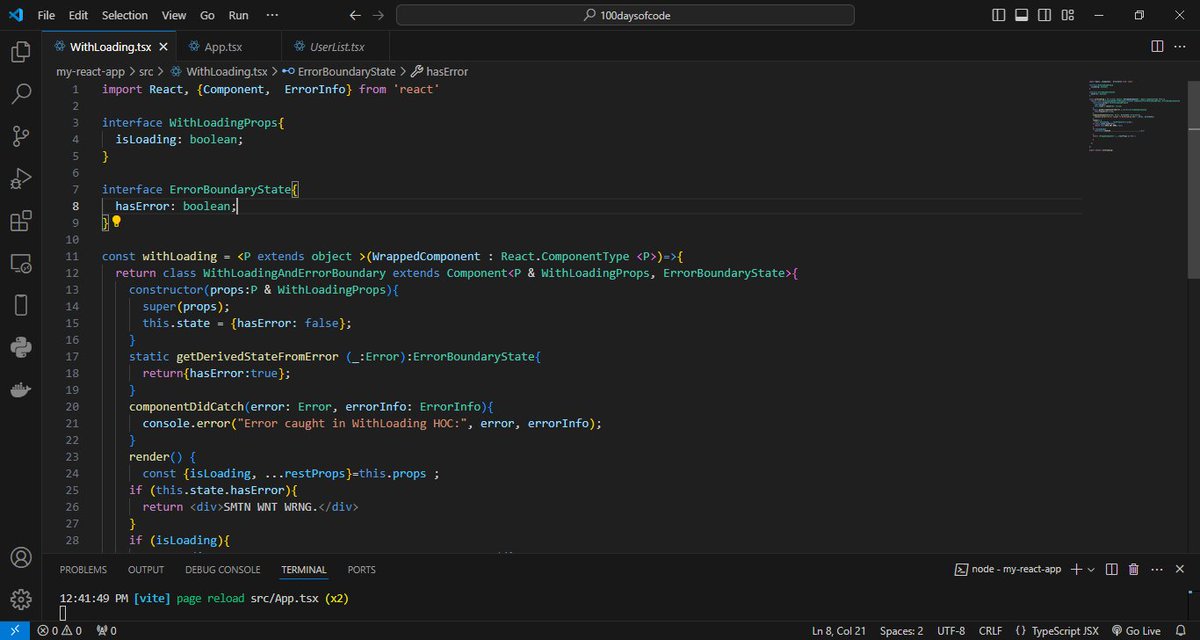The width and height of the screenshot is (1200, 640).
Task: Change indentation via Spaces: 2
Action: click(902, 631)
